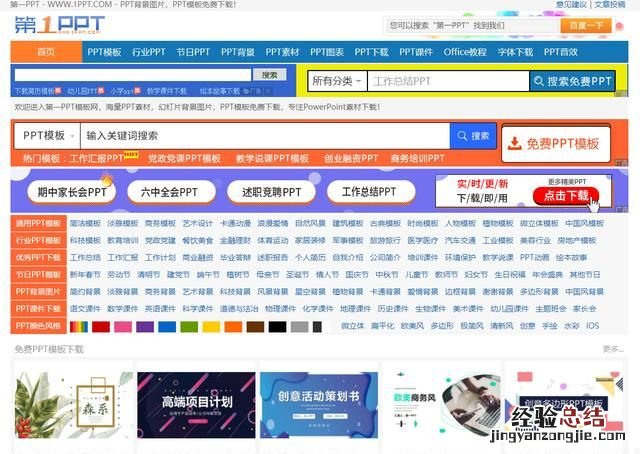
Task: Click the red 点击下载 button
Action: tap(566, 196)
